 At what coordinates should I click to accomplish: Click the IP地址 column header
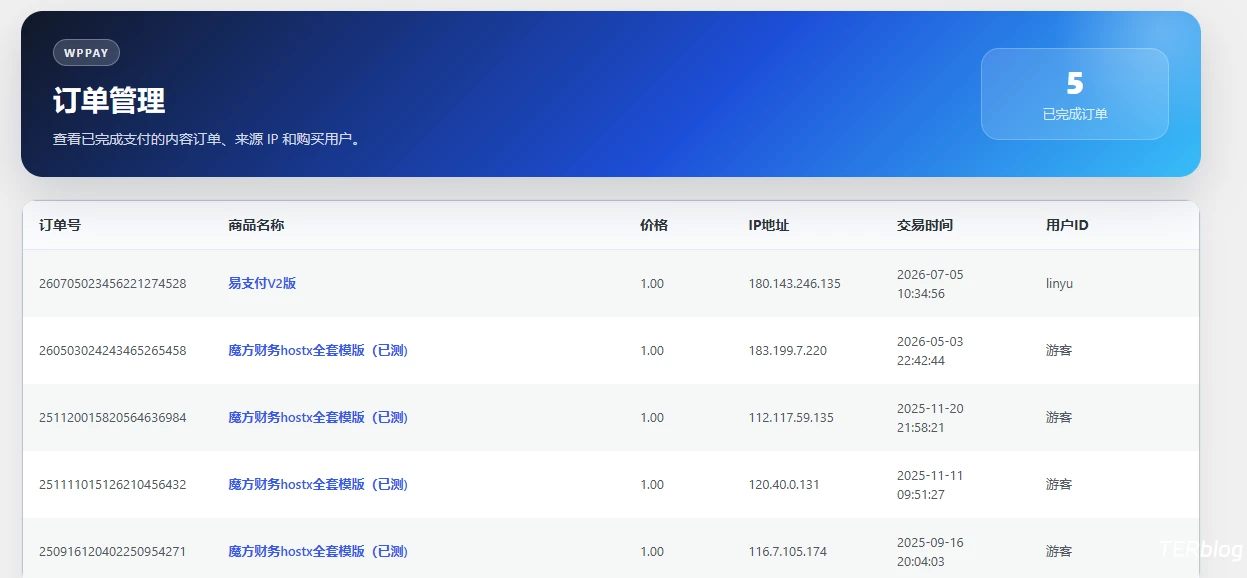[769, 225]
